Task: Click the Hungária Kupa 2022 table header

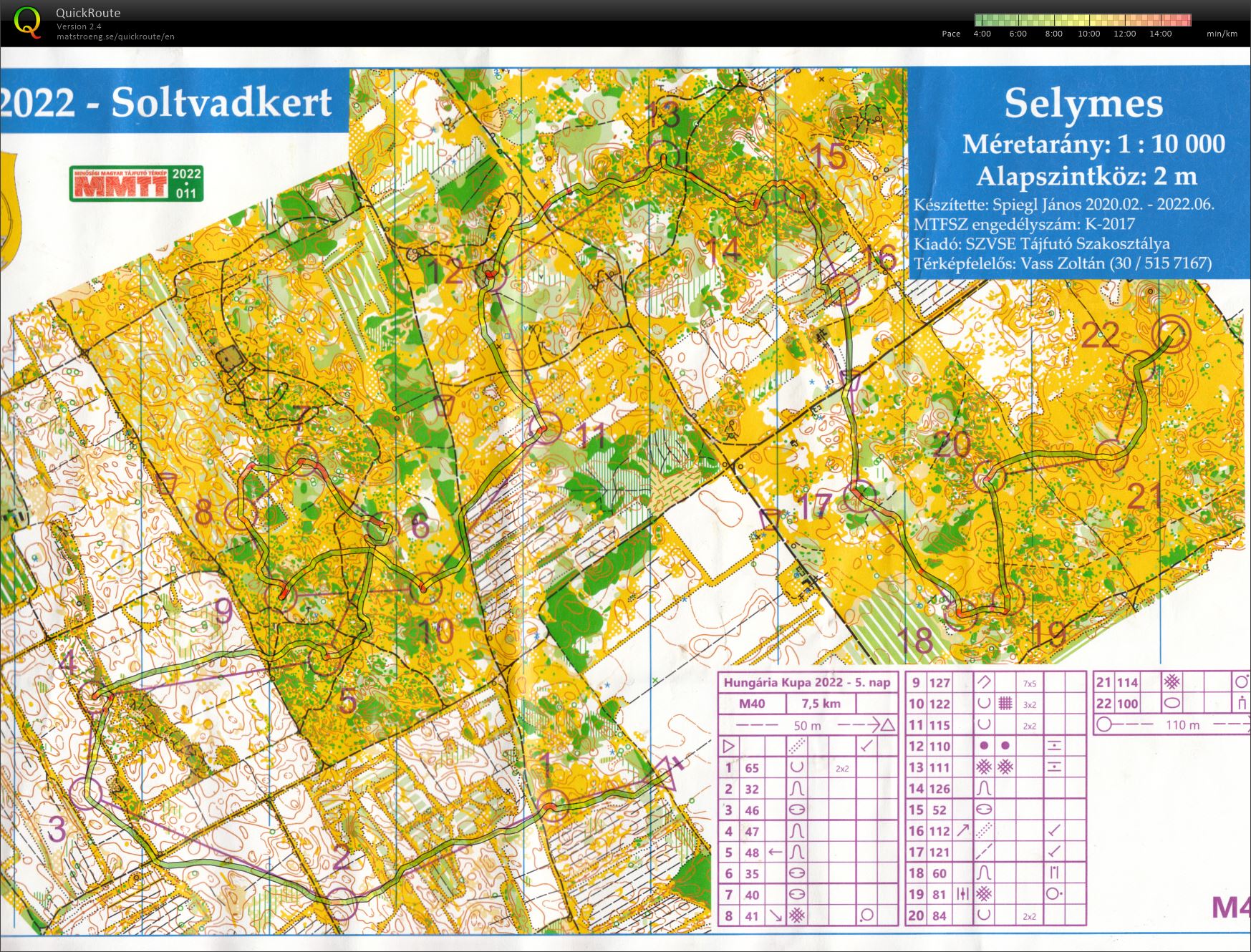Action: [x=806, y=682]
